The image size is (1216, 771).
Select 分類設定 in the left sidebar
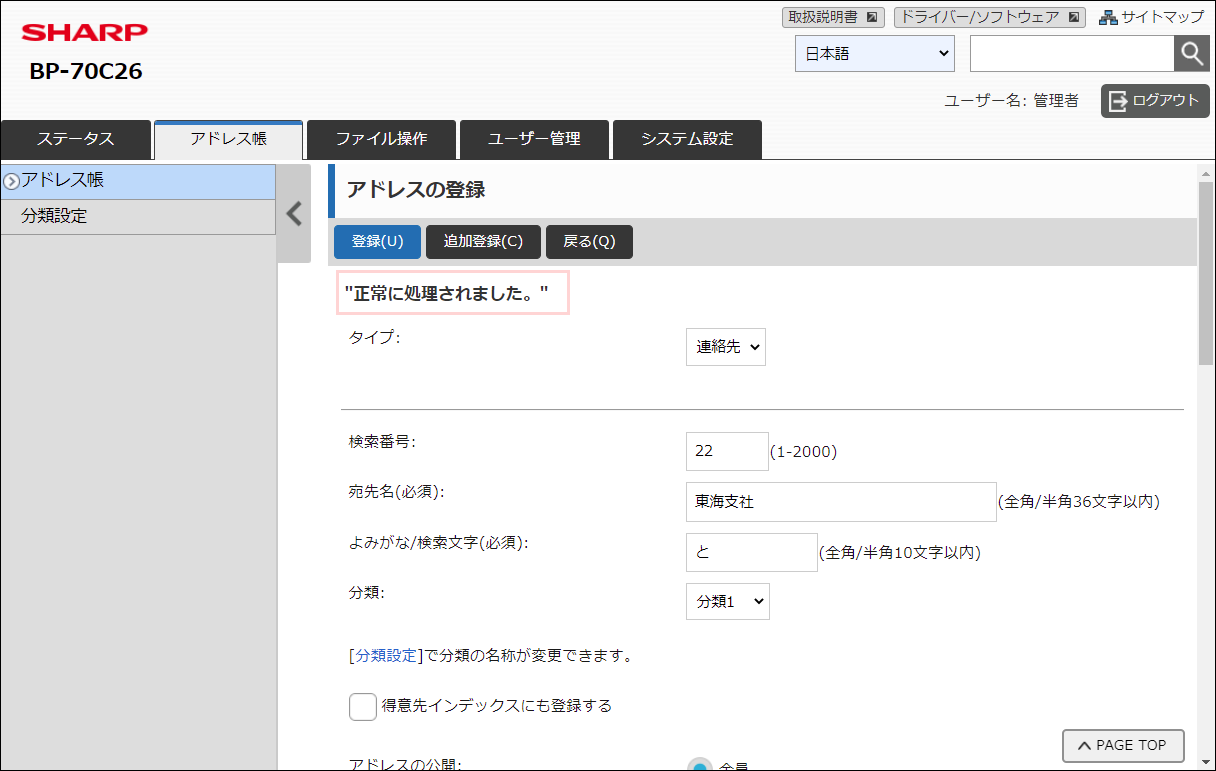click(x=138, y=217)
